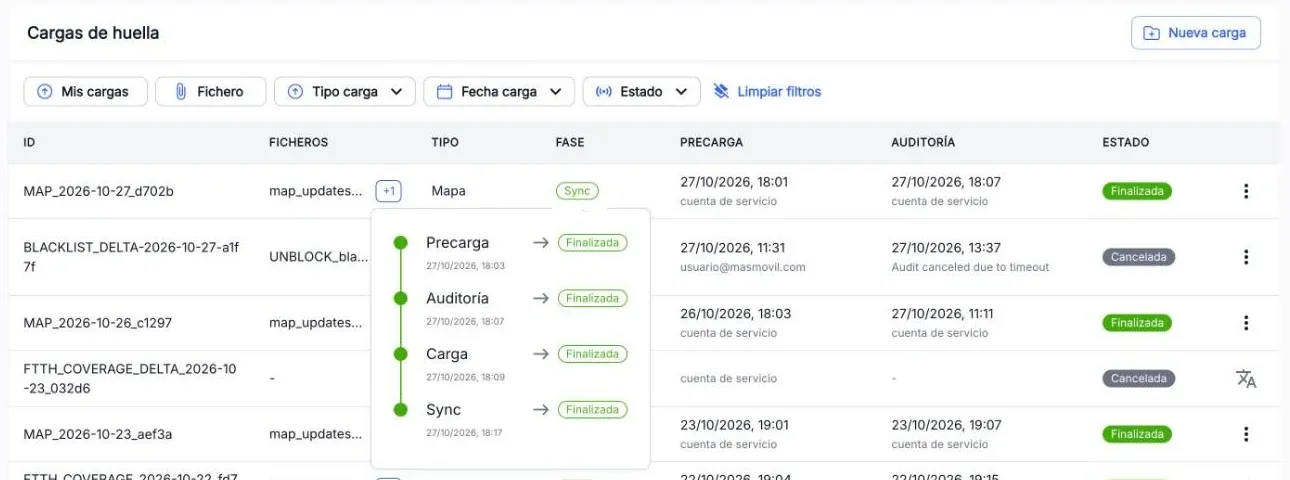The height and width of the screenshot is (480, 1290).
Task: Click the AUDITORÍA column header
Action: pos(923,142)
